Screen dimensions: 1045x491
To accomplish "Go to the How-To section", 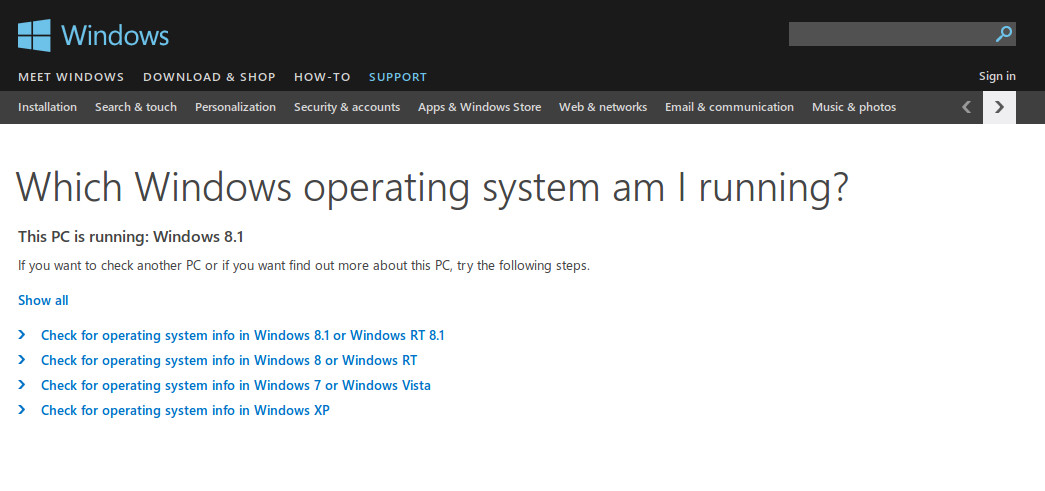I will tap(322, 77).
